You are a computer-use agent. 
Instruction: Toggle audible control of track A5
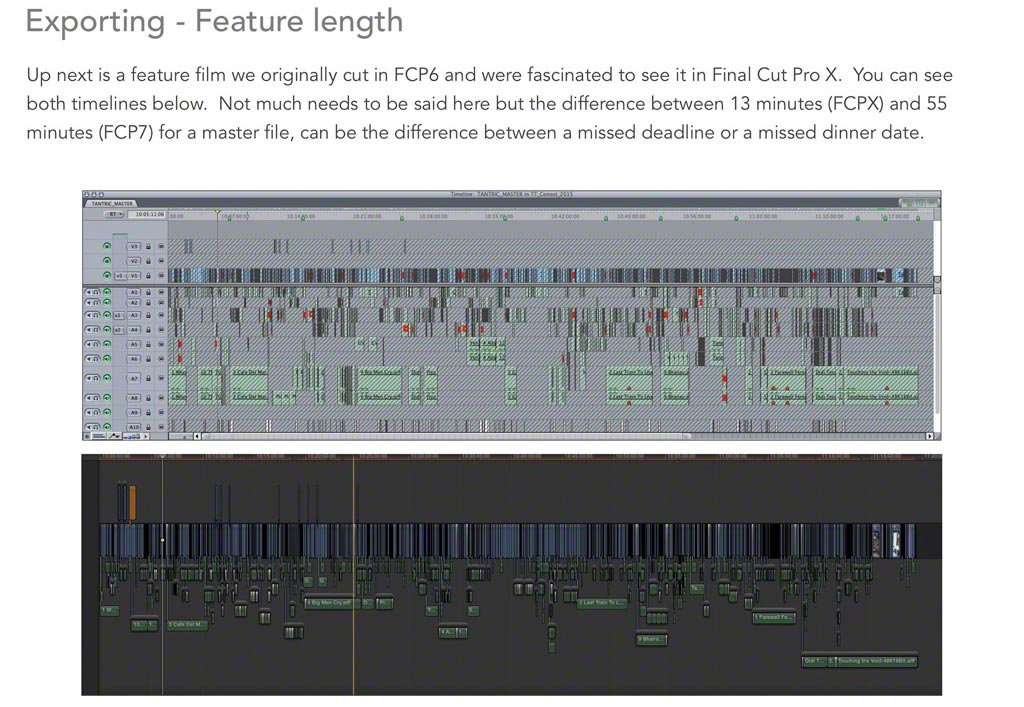107,344
